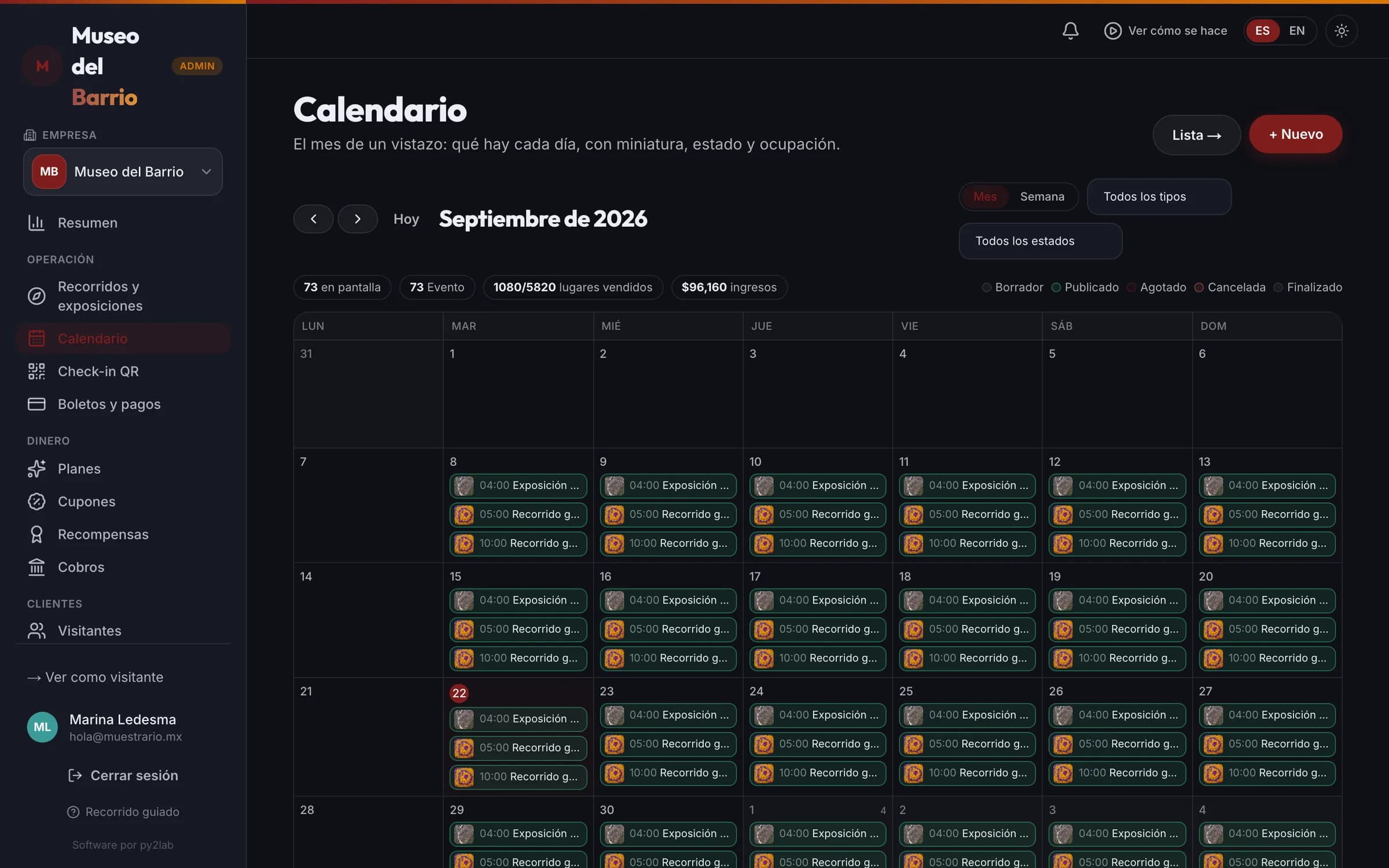Switch calendar to Semana view
Screen dimensions: 1389x868
click(1042, 197)
